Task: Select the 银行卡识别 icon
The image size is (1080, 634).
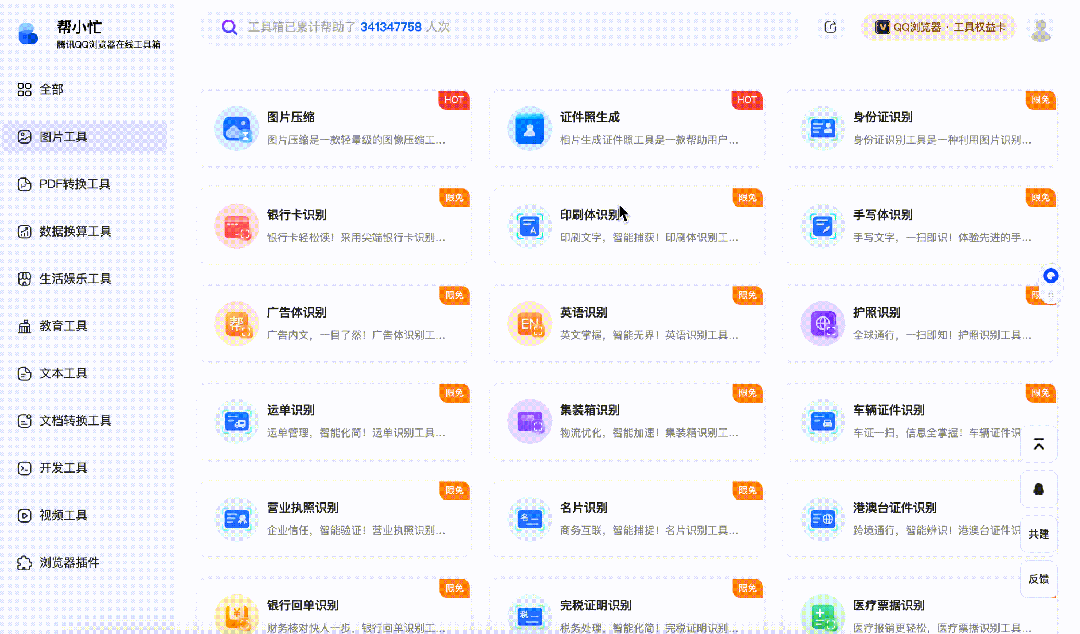Action: coord(237,226)
